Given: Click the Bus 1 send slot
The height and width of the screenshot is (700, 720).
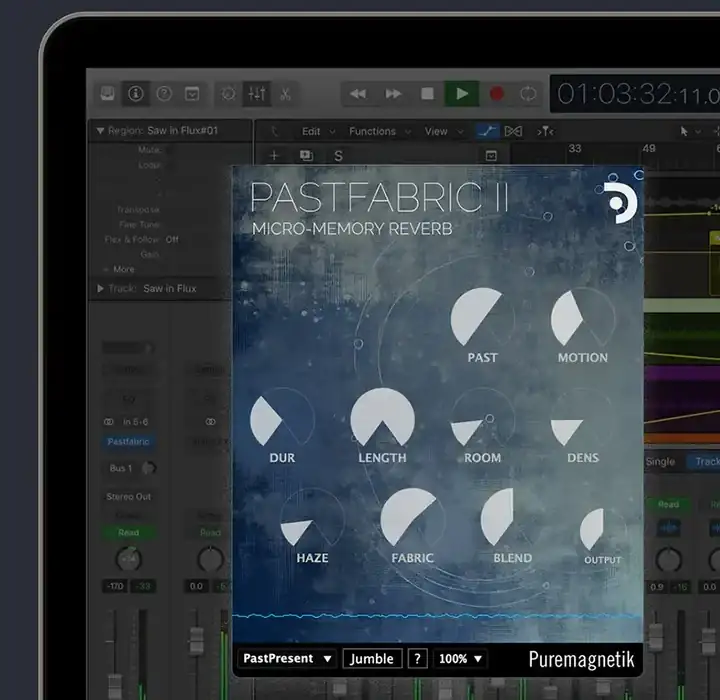Looking at the screenshot, I should [120, 468].
